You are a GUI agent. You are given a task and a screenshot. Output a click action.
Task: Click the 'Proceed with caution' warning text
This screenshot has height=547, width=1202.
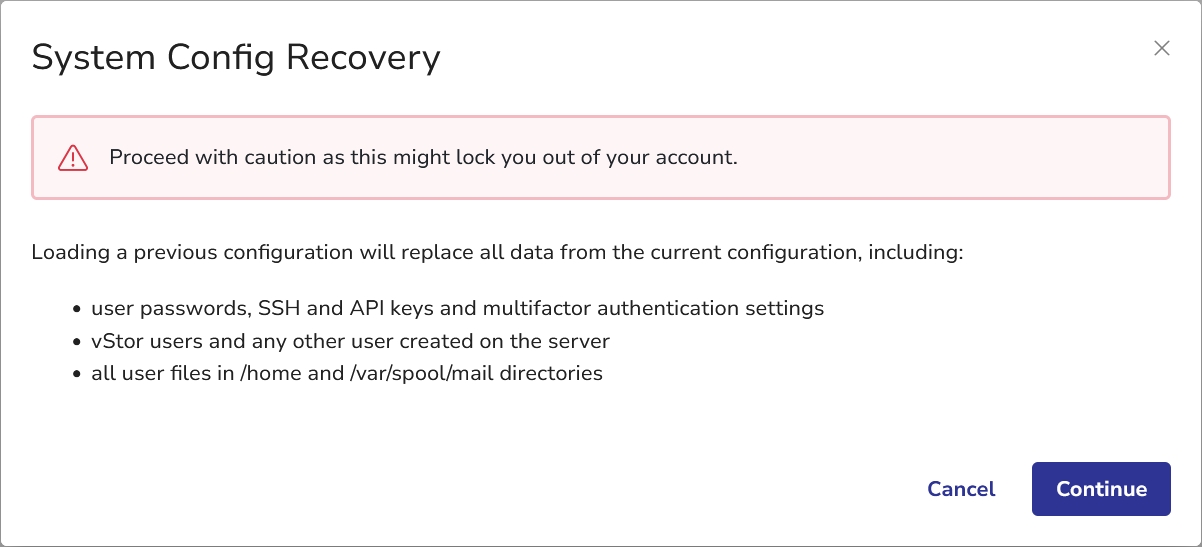[x=423, y=158]
